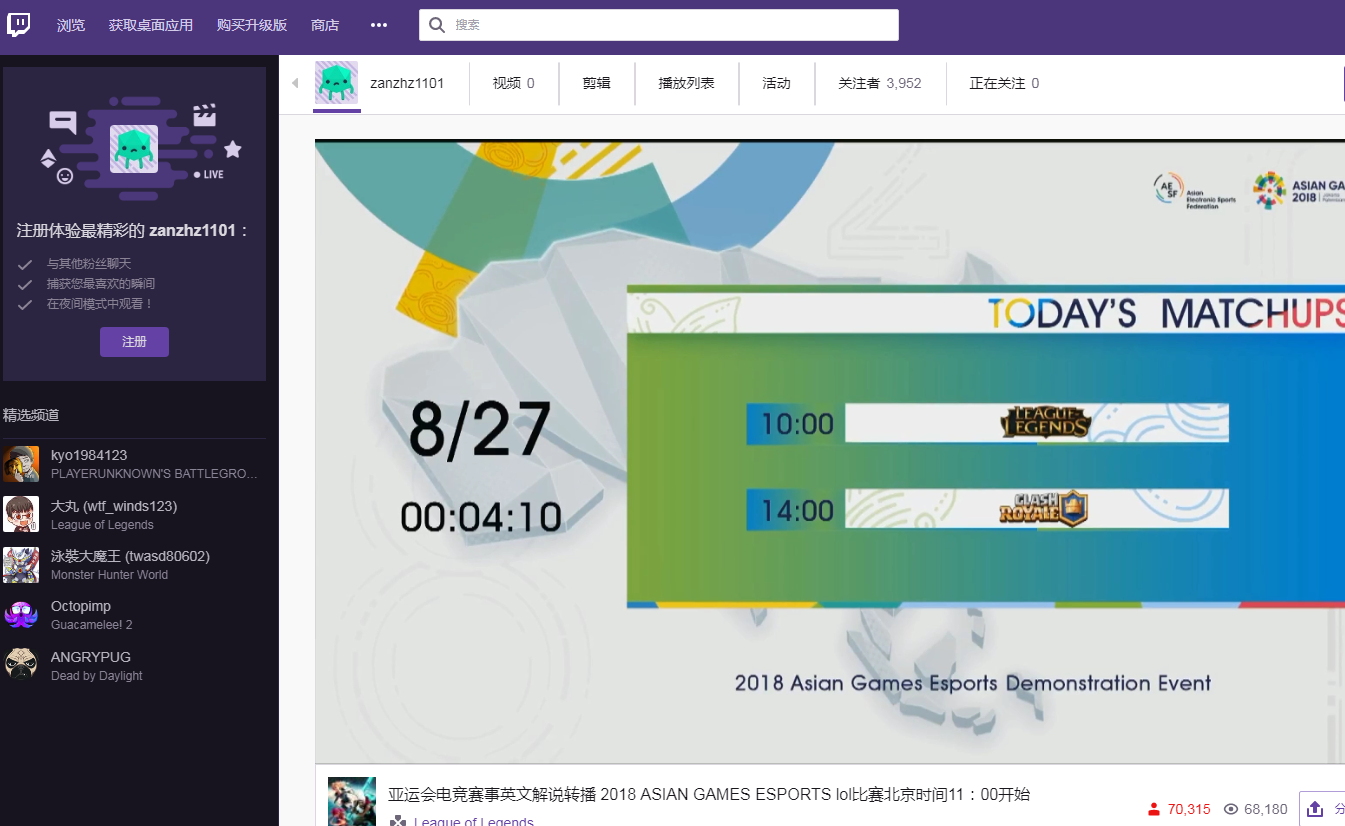Open the 商店 menu item
The height and width of the screenshot is (826, 1345).
coord(324,24)
